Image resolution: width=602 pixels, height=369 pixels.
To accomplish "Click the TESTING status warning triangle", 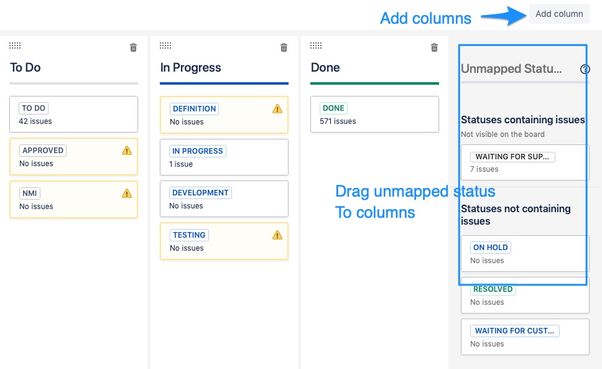I will coord(277,235).
